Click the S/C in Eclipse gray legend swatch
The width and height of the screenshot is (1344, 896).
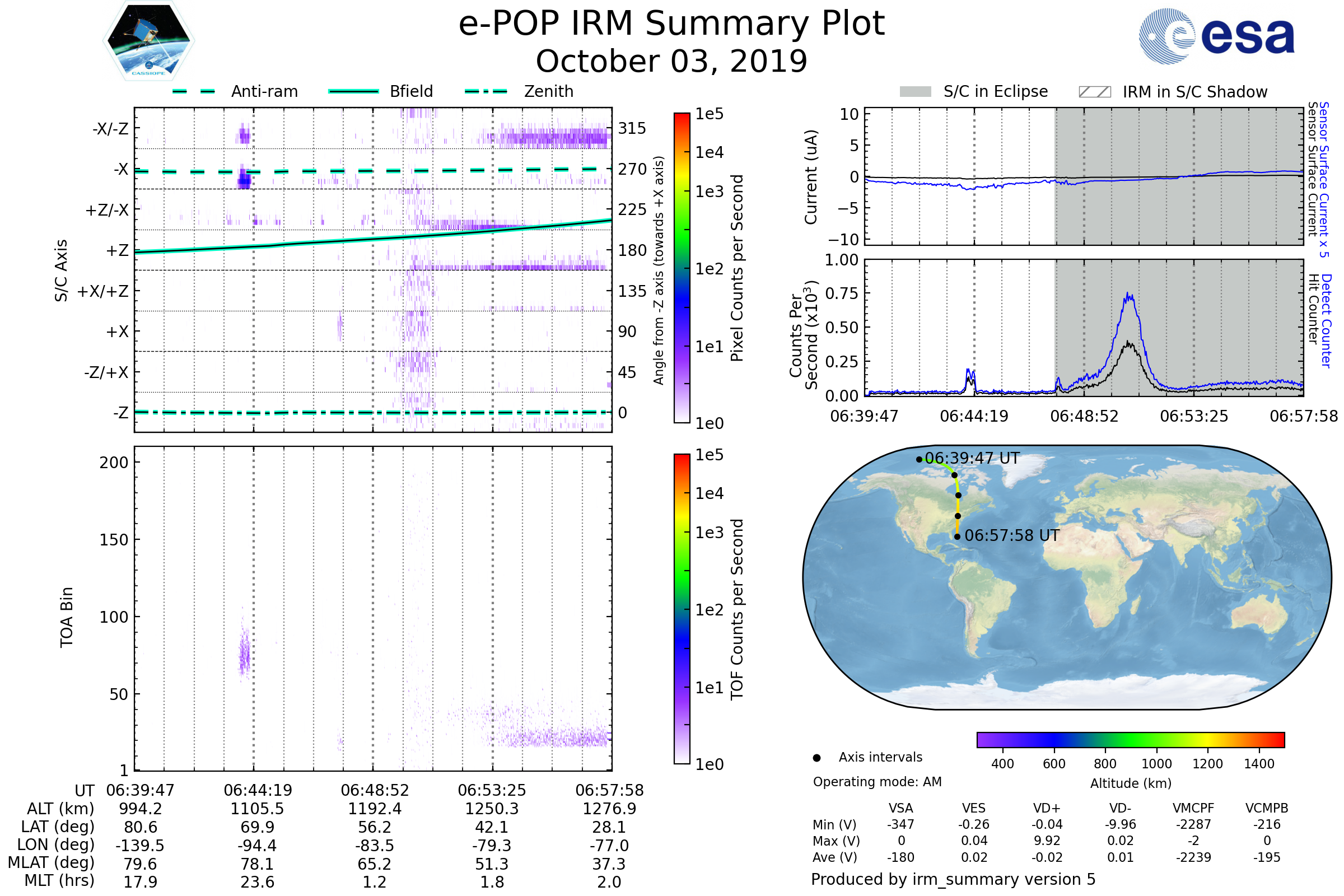point(915,91)
